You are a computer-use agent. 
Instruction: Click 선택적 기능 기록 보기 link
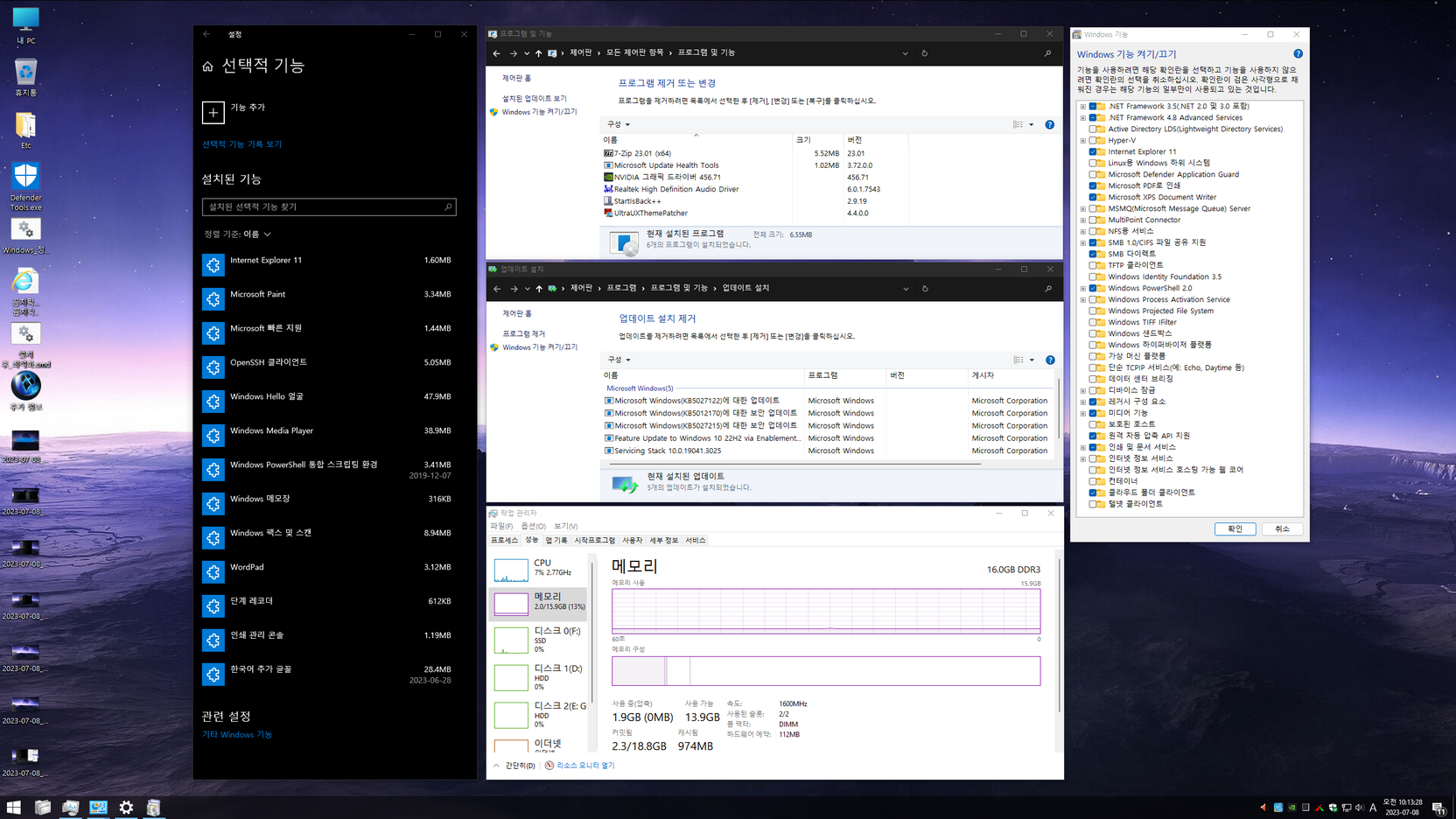tap(241, 144)
